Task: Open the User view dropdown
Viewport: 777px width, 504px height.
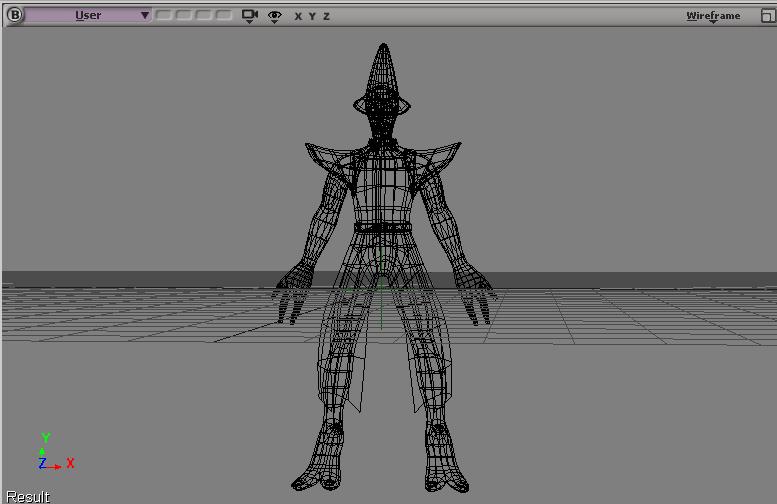Action: coord(88,15)
